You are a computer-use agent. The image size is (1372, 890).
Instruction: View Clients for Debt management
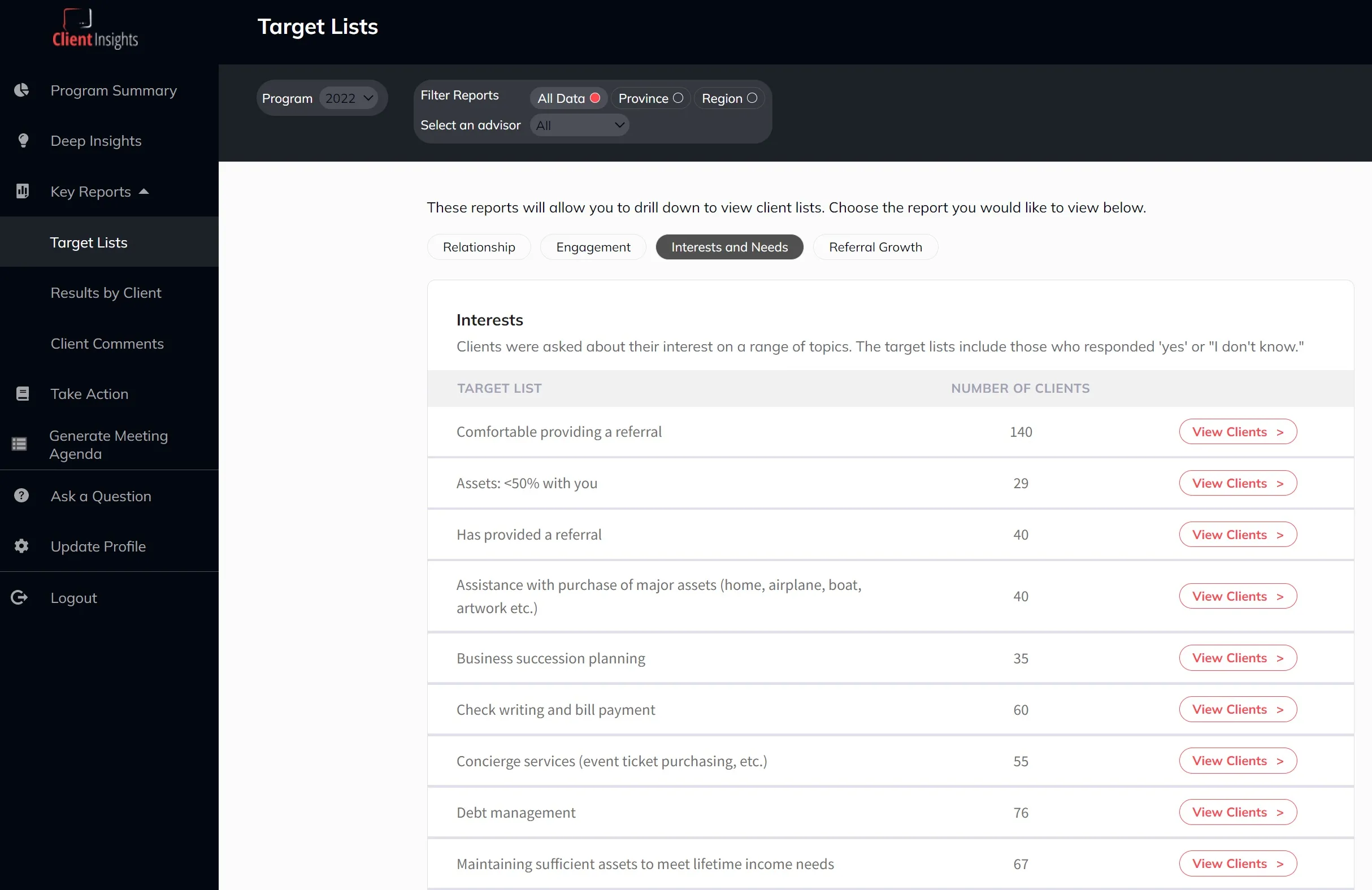click(x=1238, y=812)
